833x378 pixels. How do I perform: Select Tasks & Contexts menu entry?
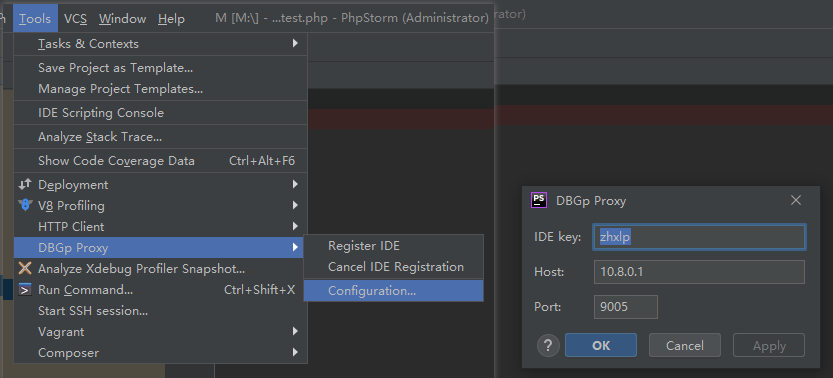pos(160,44)
